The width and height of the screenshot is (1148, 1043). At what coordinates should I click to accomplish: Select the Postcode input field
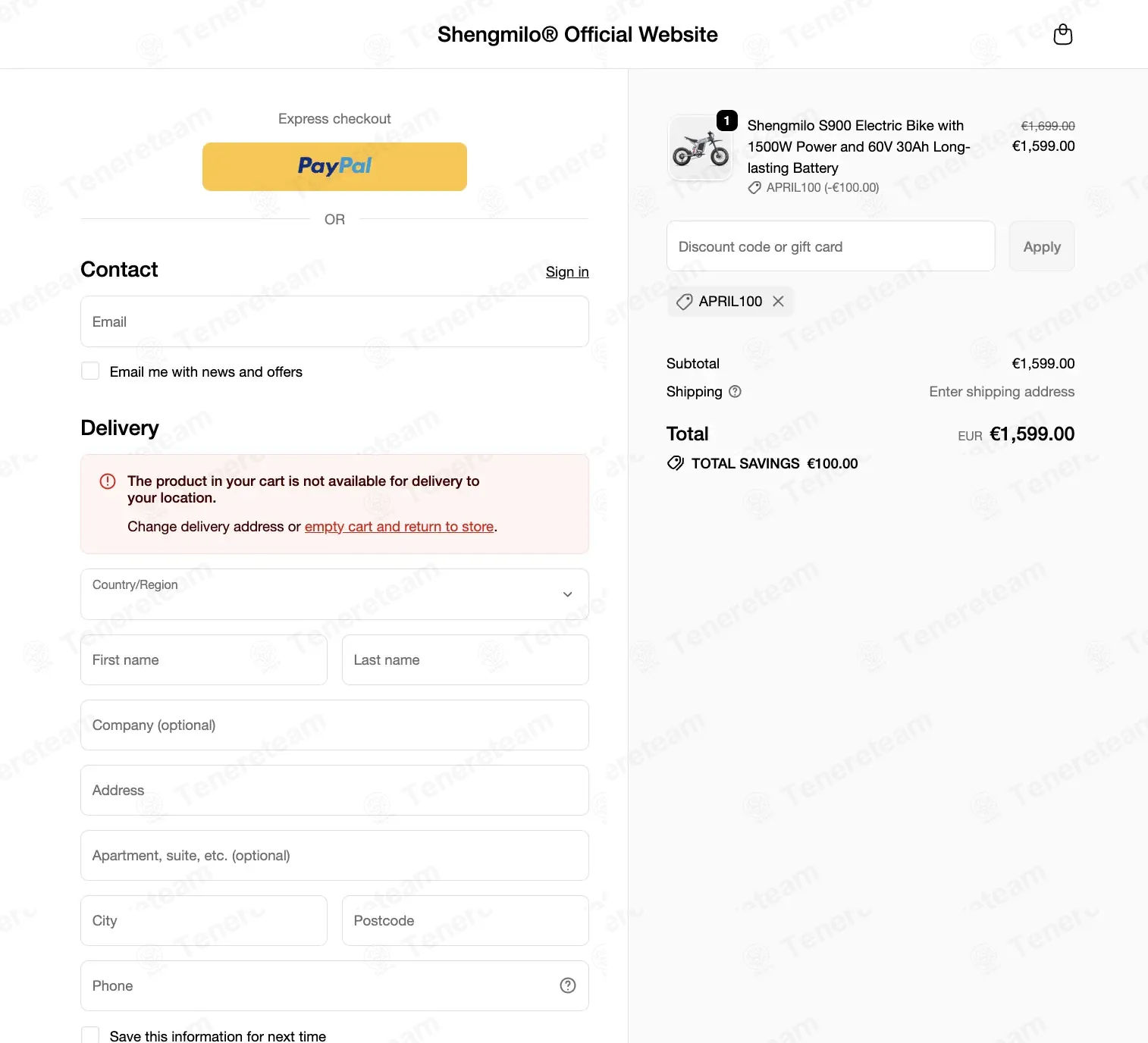click(465, 920)
